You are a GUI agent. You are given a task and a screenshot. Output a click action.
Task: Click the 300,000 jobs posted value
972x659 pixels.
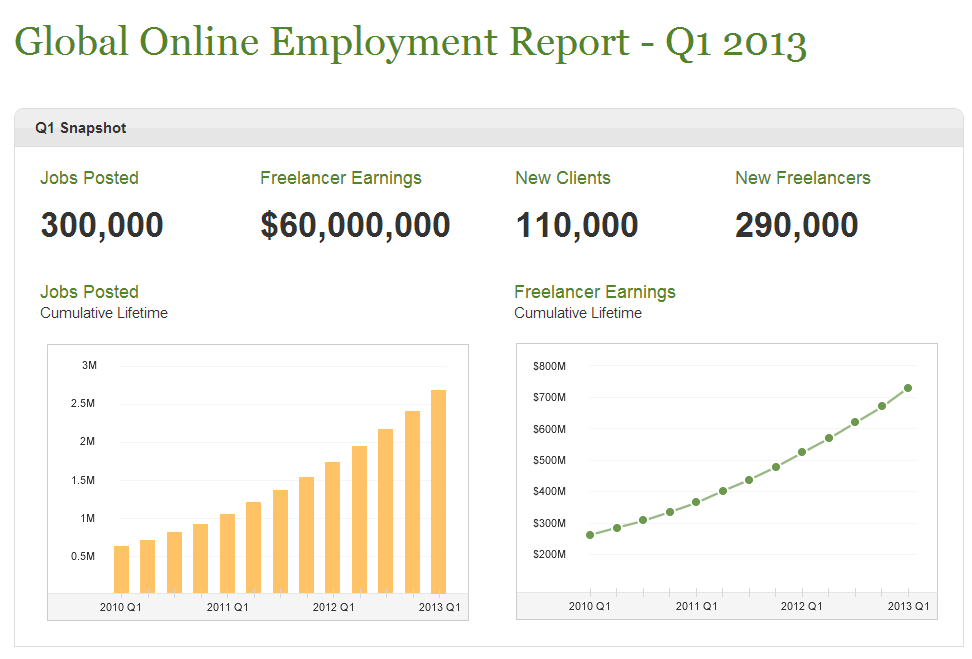(x=102, y=224)
